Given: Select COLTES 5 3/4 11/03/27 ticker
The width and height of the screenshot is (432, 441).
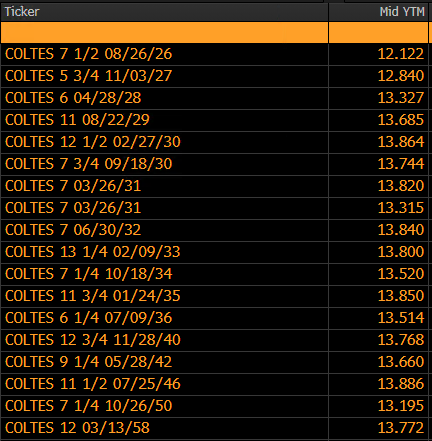Looking at the screenshot, I should pos(88,76).
